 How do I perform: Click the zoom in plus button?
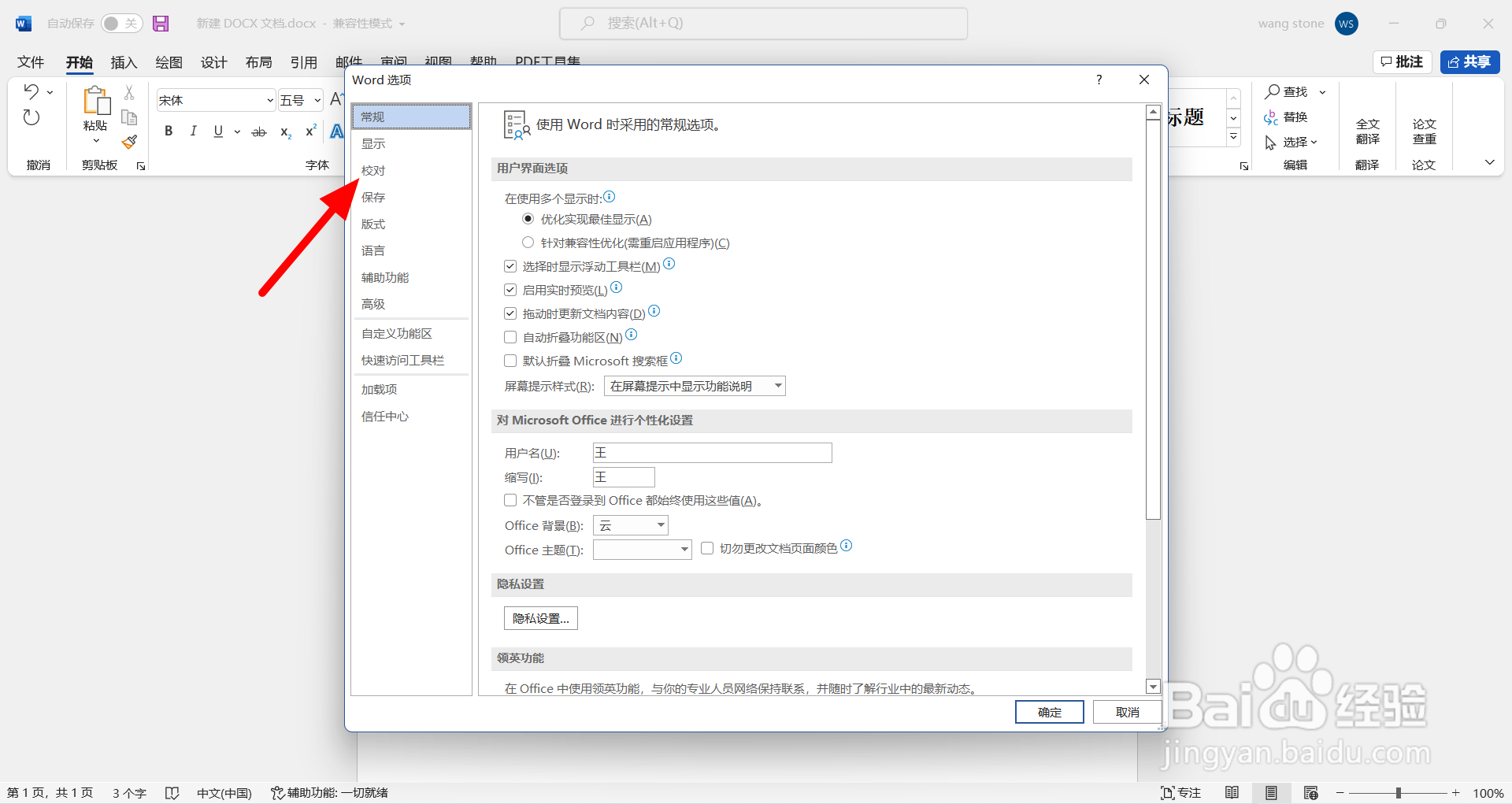tap(1456, 793)
